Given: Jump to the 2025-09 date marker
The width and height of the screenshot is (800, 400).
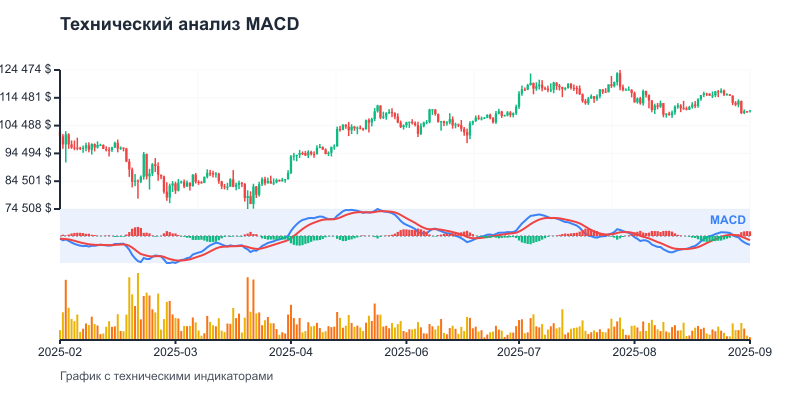Looking at the screenshot, I should [750, 352].
